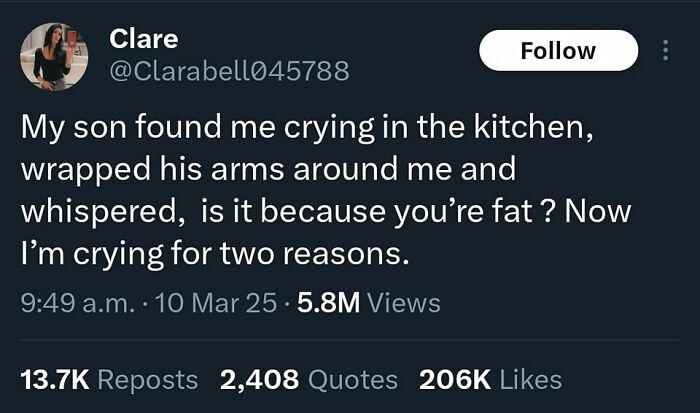Click the display name Clare

143,39
